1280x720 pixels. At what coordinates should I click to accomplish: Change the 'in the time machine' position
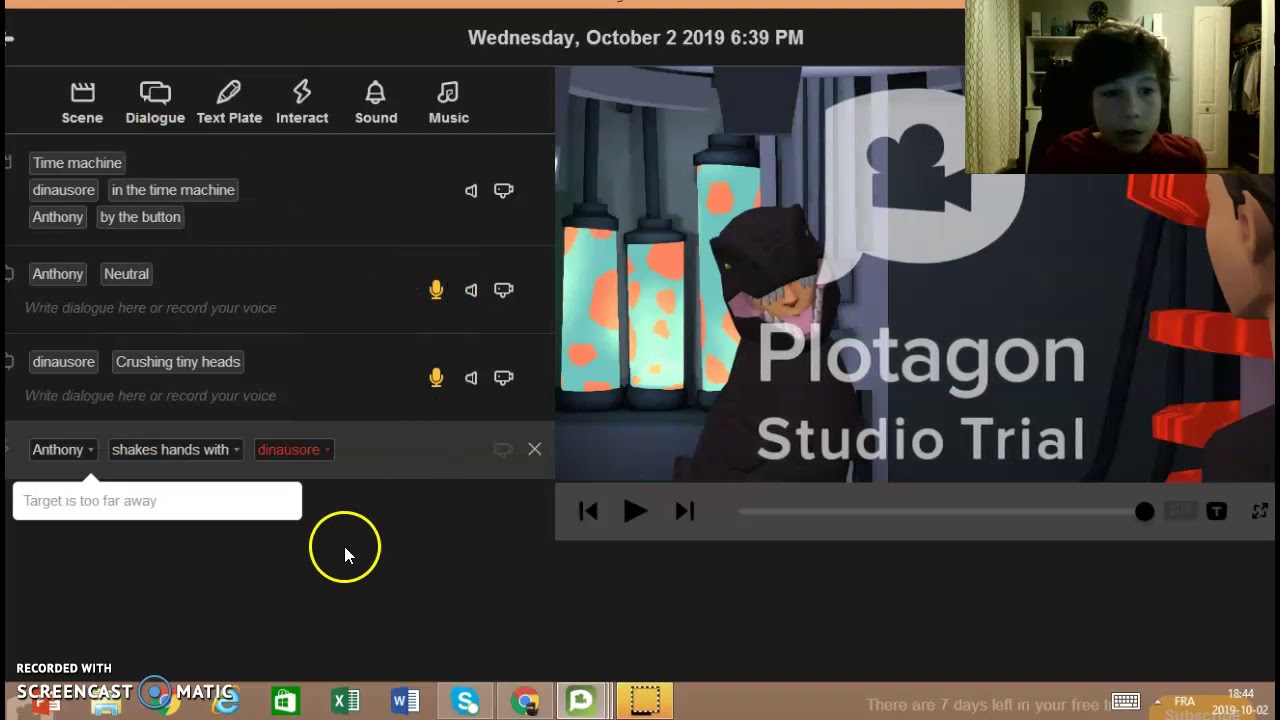173,190
